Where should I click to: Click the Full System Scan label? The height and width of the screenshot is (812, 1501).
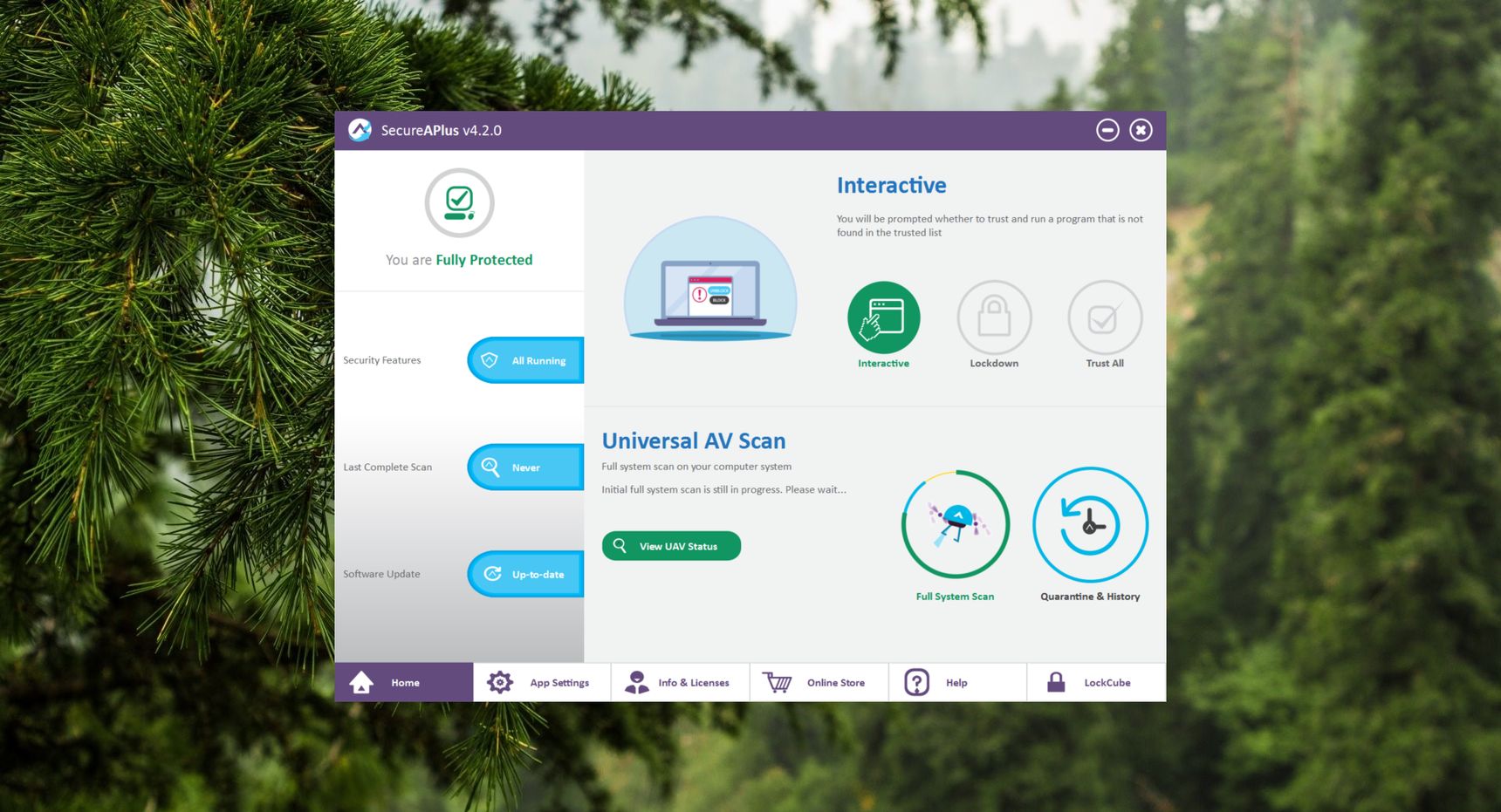(x=955, y=597)
